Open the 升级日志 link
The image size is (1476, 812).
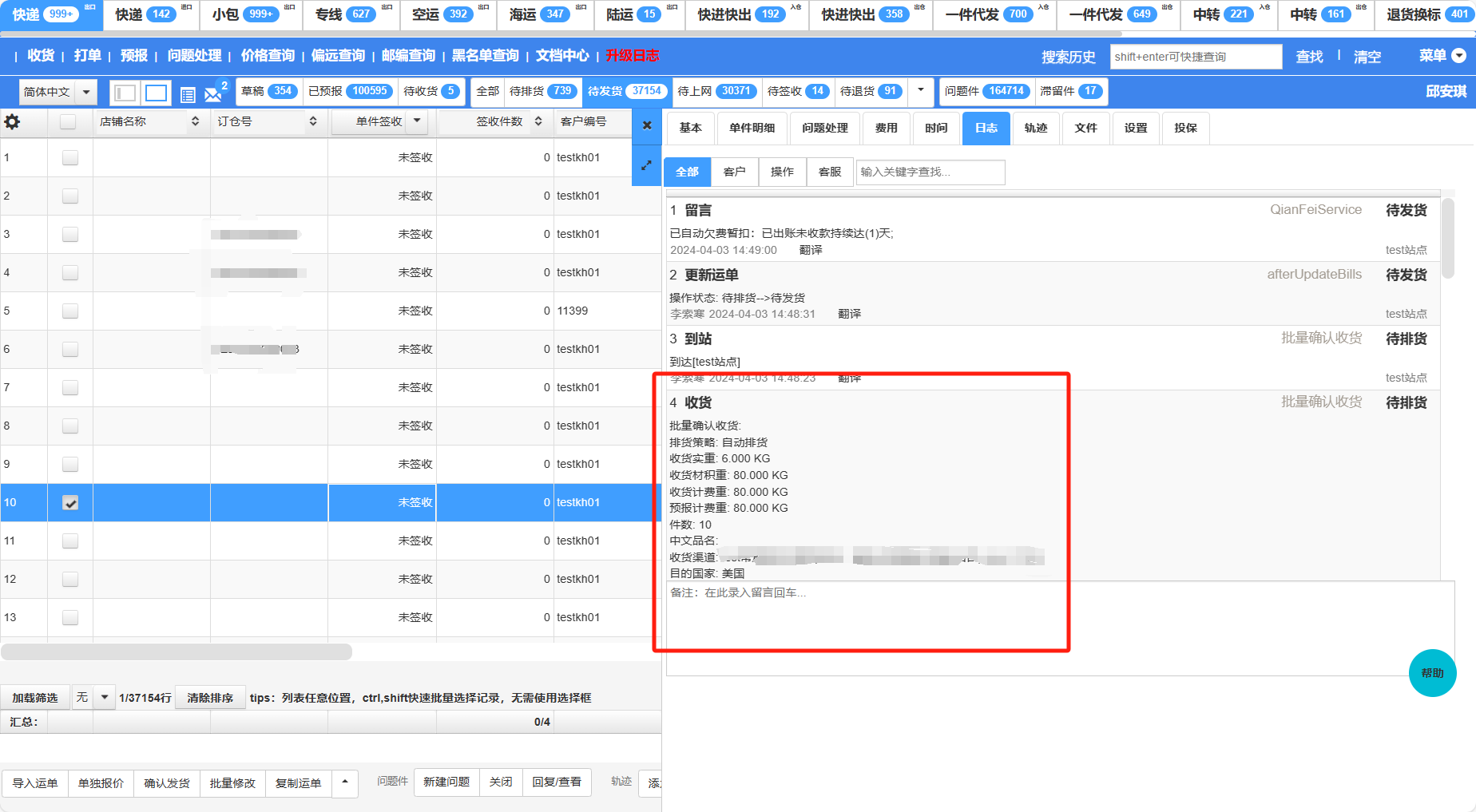click(x=632, y=56)
